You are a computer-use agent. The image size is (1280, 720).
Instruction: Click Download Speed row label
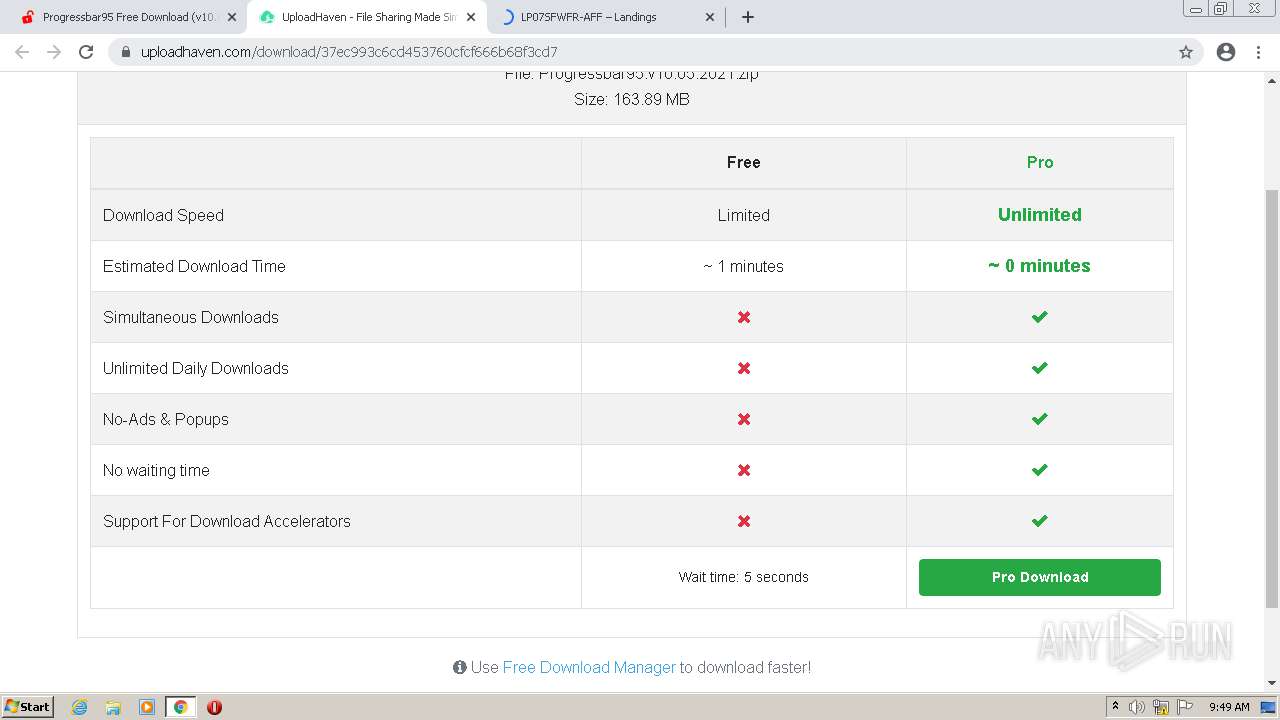pos(163,215)
